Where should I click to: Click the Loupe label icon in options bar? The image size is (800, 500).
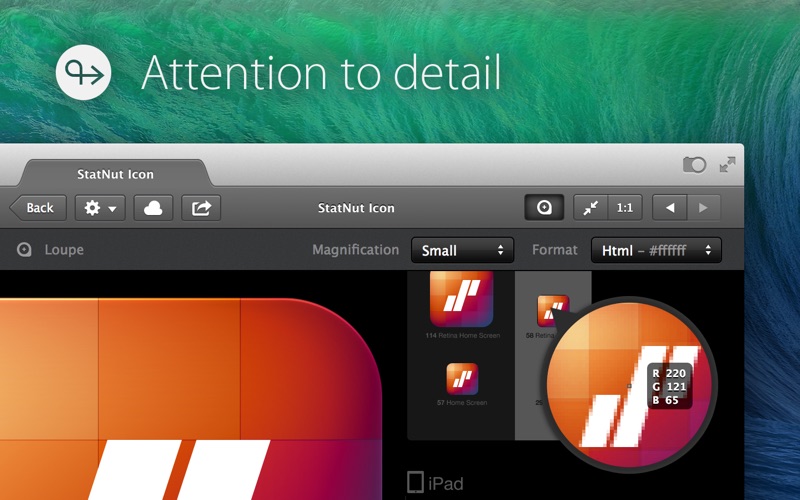click(24, 249)
